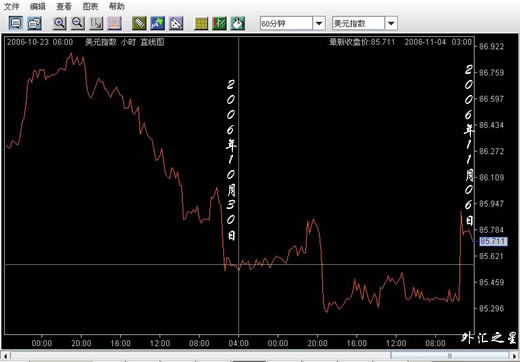The height and width of the screenshot is (362, 520).
Task: Click the horizontal scrollbar thumb below chart
Action: coord(450,355)
